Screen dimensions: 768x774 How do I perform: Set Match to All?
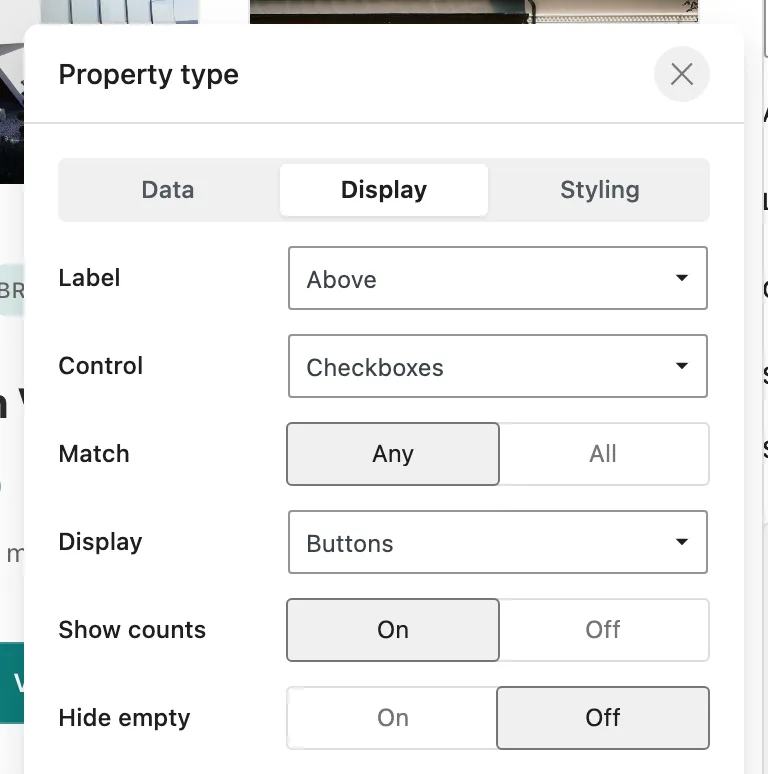(603, 454)
